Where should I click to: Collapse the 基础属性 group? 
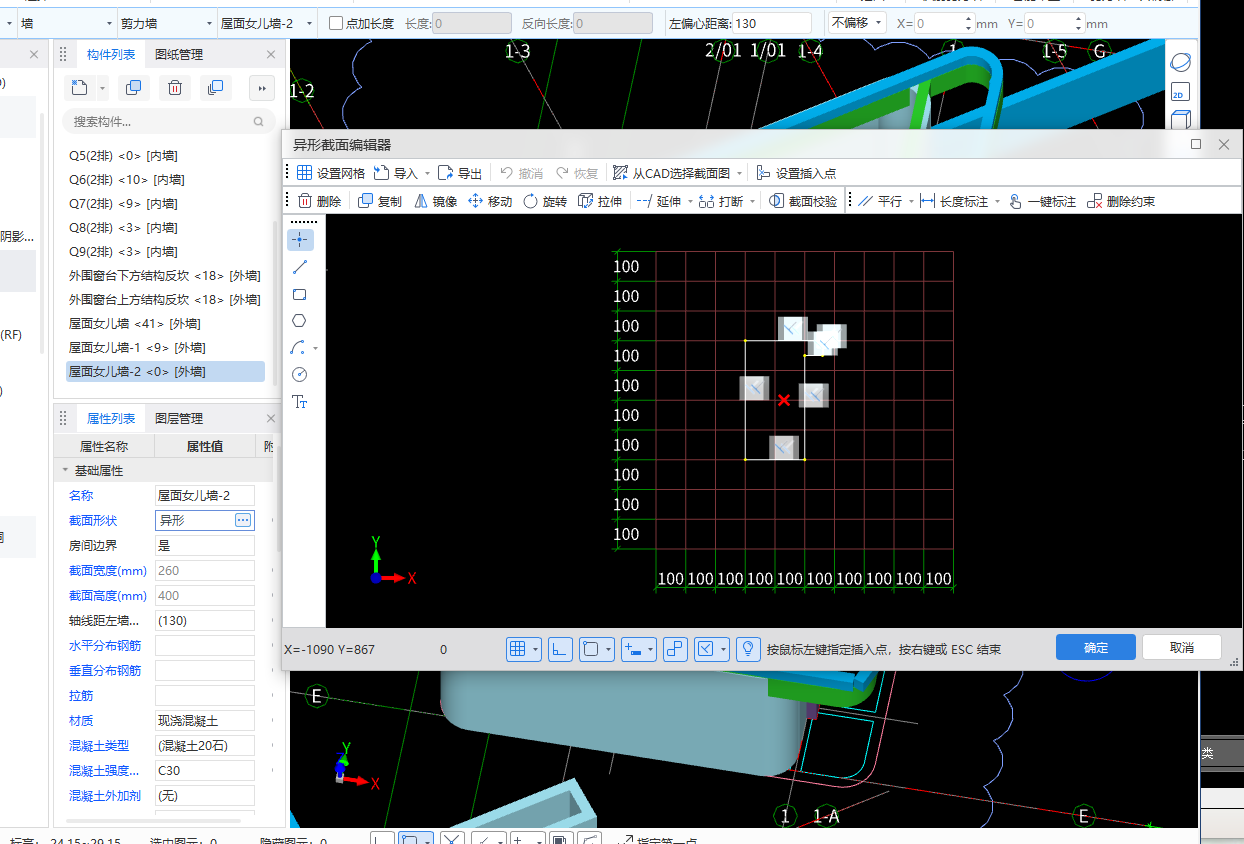coord(66,470)
